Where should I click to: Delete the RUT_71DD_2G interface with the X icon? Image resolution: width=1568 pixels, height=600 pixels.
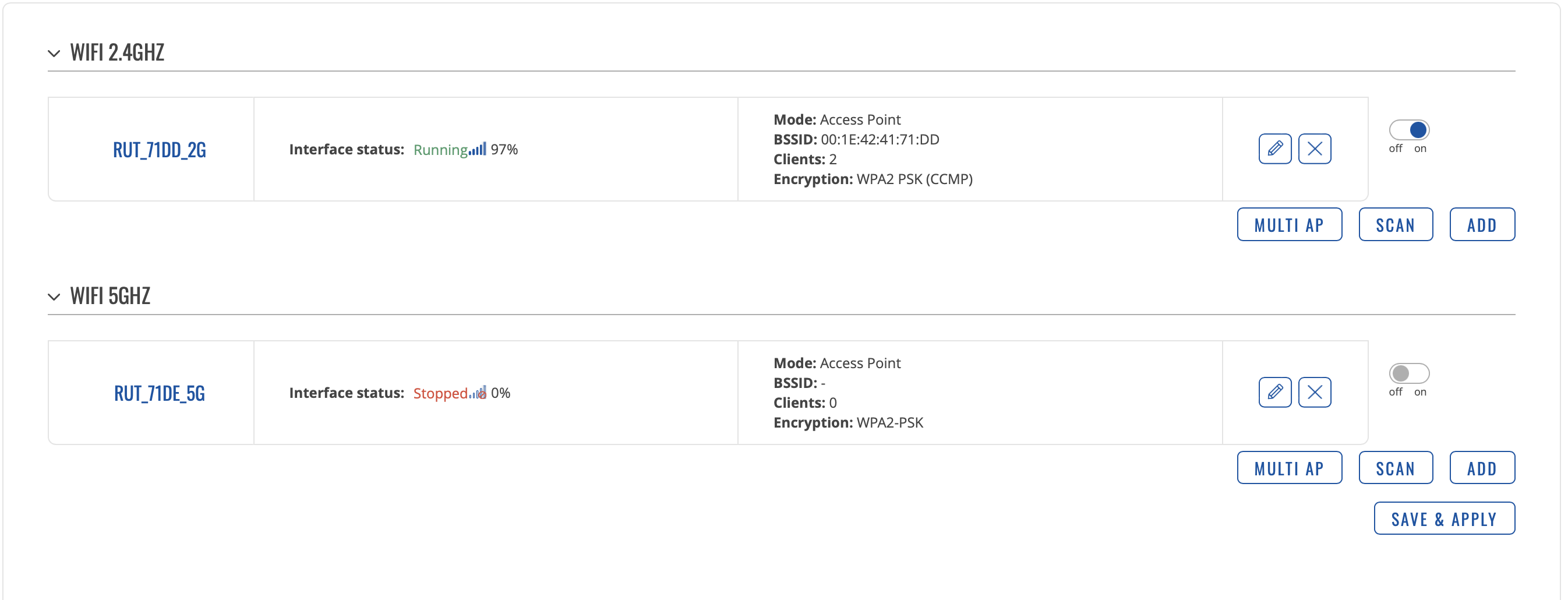pyautogui.click(x=1314, y=149)
